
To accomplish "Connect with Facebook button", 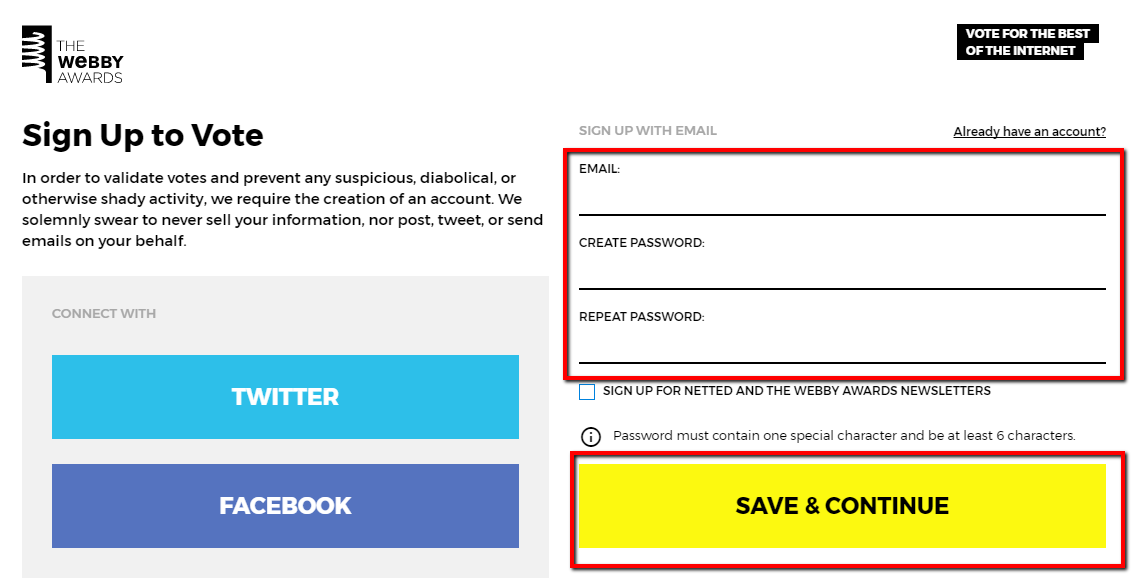I will pos(285,506).
